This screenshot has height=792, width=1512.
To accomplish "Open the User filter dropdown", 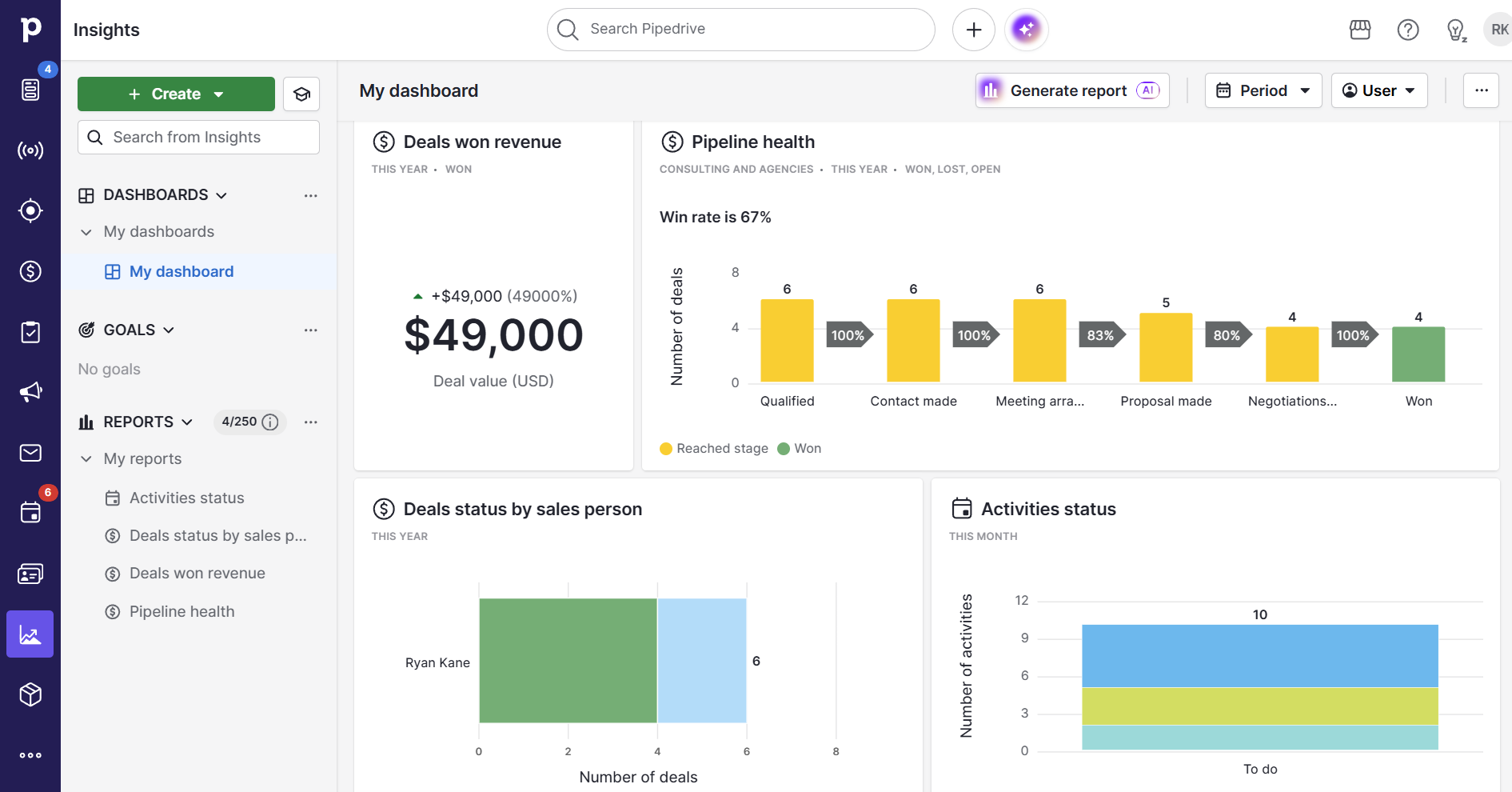I will coord(1378,90).
